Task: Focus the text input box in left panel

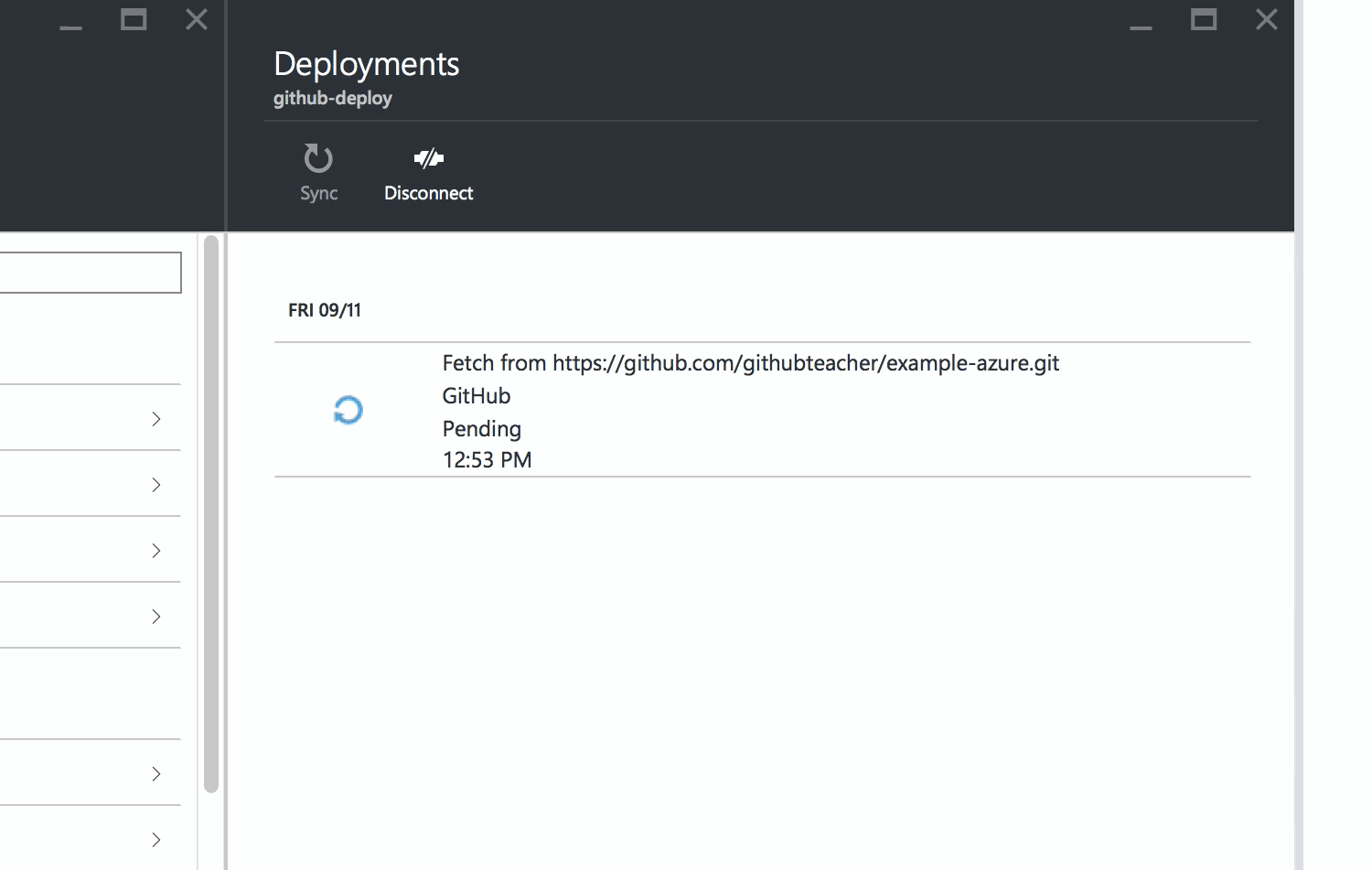Action: point(90,273)
